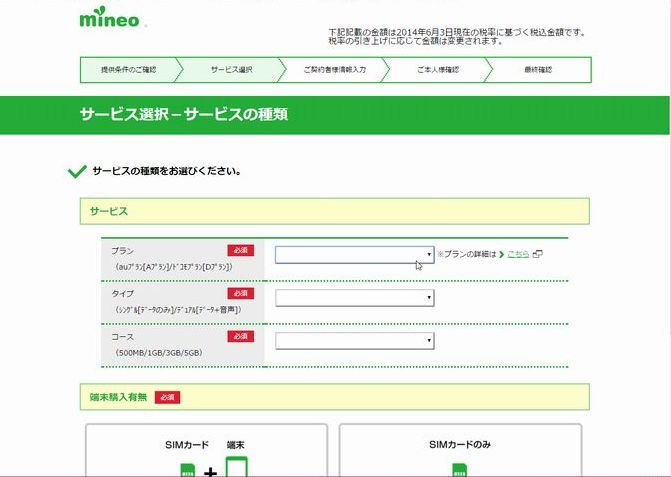Click the green checkmark icon beside サービスの種類
Screen dimensions: 671x477
tap(77, 171)
